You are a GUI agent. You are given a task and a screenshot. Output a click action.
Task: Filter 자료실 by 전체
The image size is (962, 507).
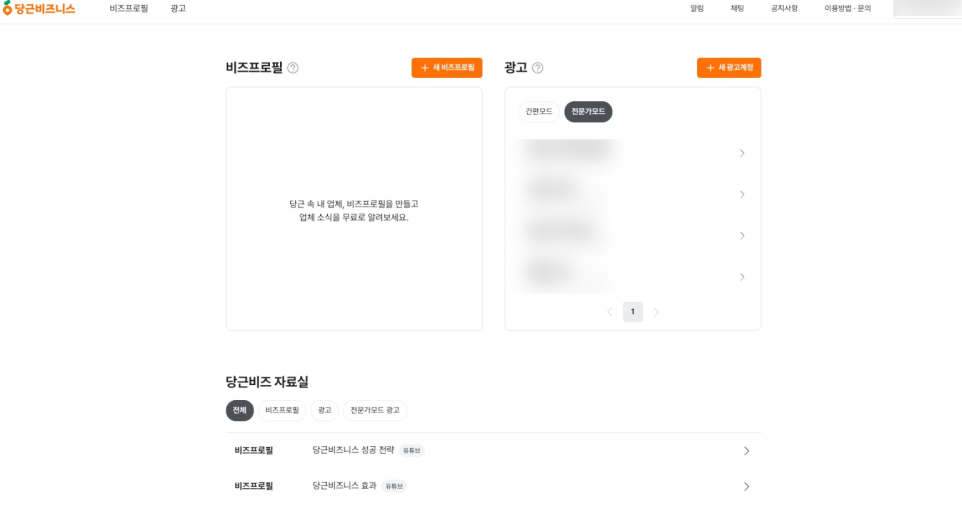[x=240, y=411]
